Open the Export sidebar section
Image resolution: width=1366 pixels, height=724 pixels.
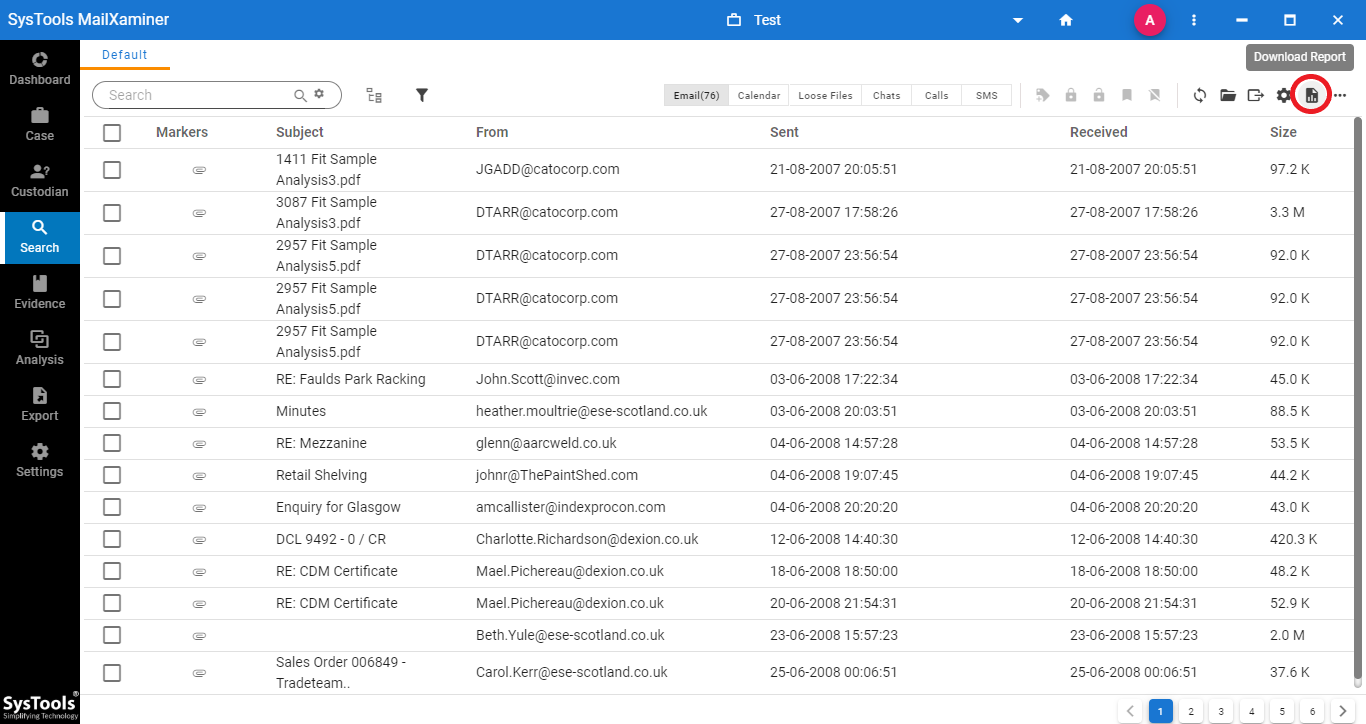(x=40, y=404)
